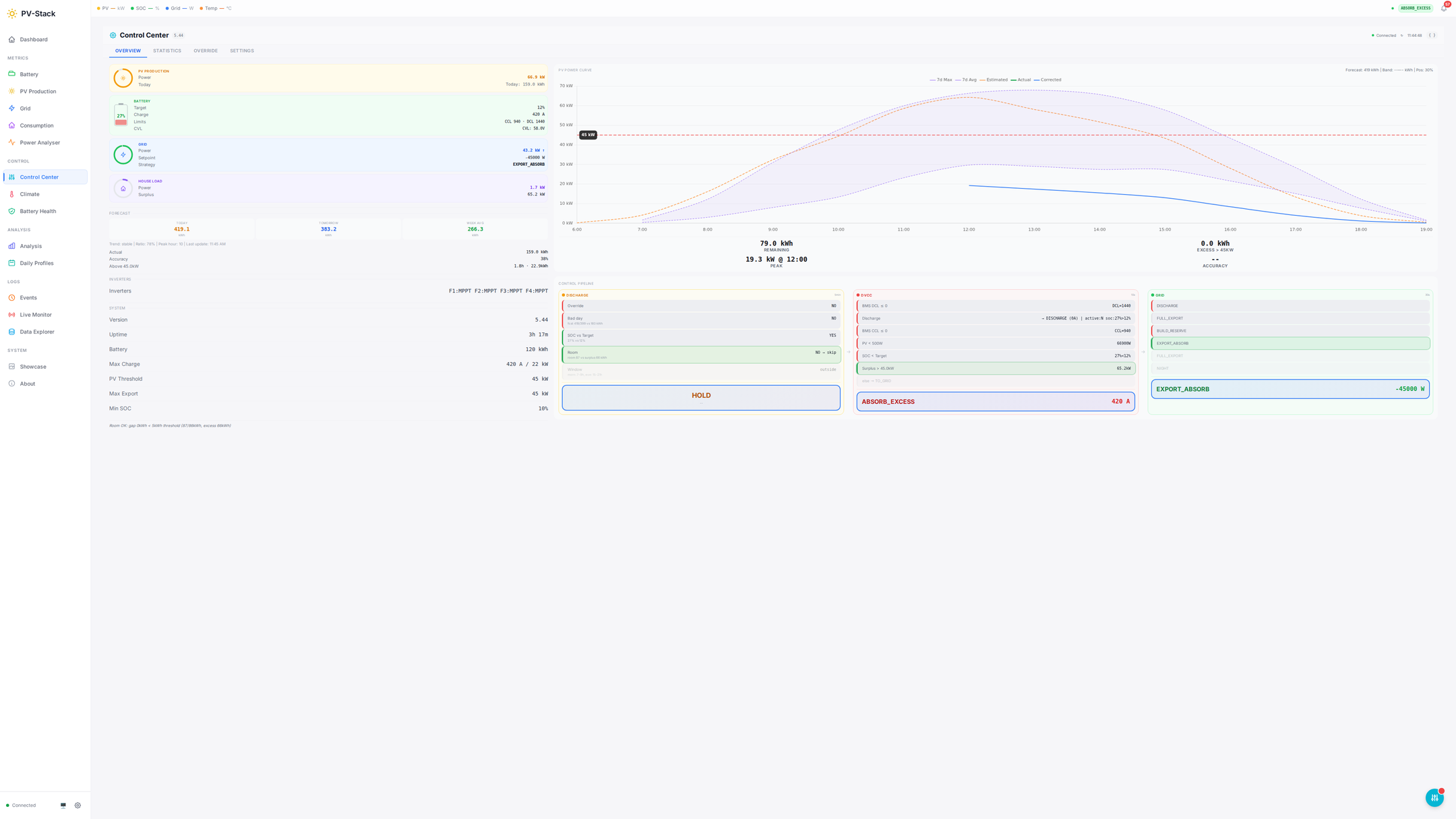
Task: Select the EXPORT_ABSORB row in Grid pipeline
Action: click(x=1290, y=344)
